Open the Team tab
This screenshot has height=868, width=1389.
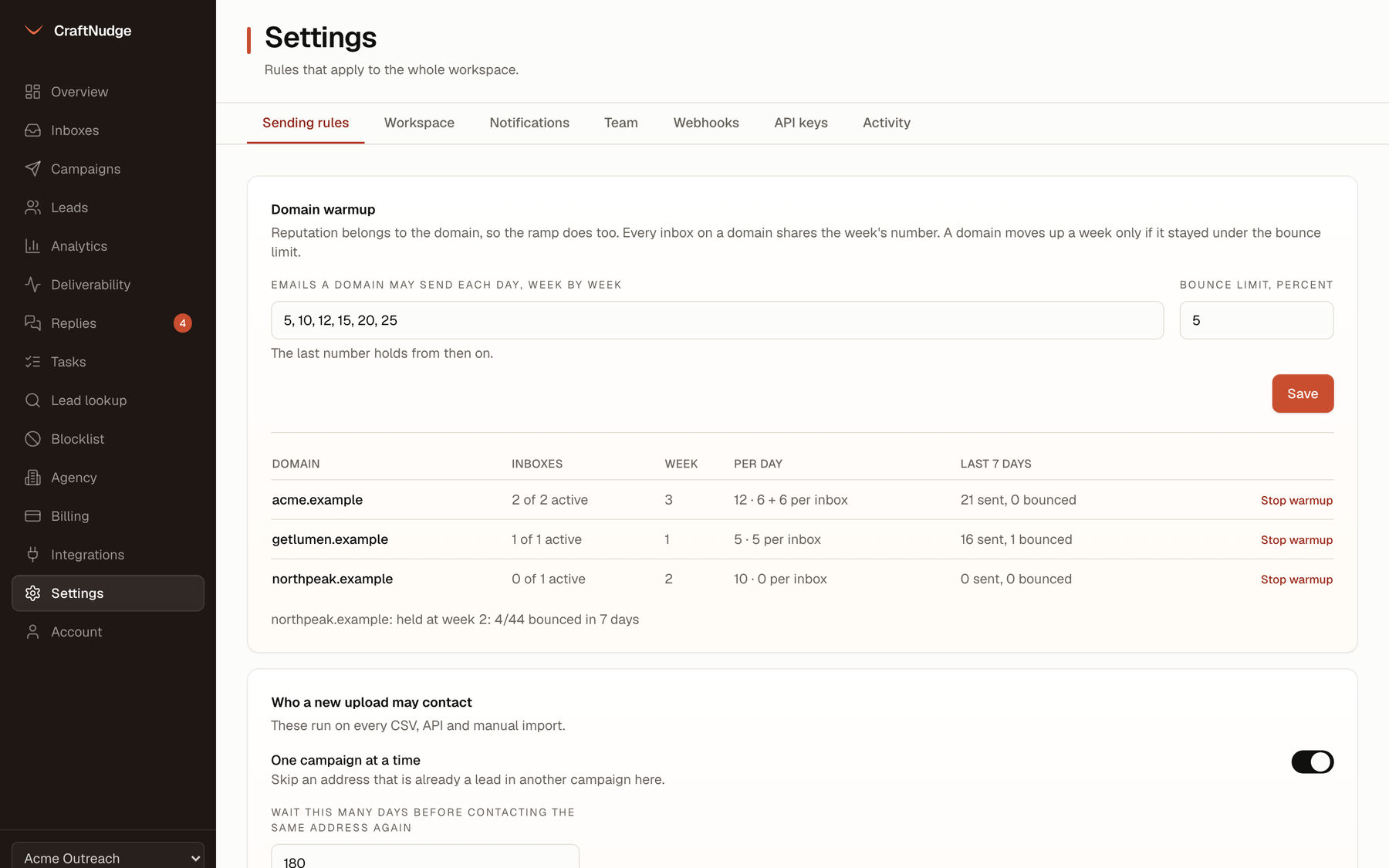point(621,123)
